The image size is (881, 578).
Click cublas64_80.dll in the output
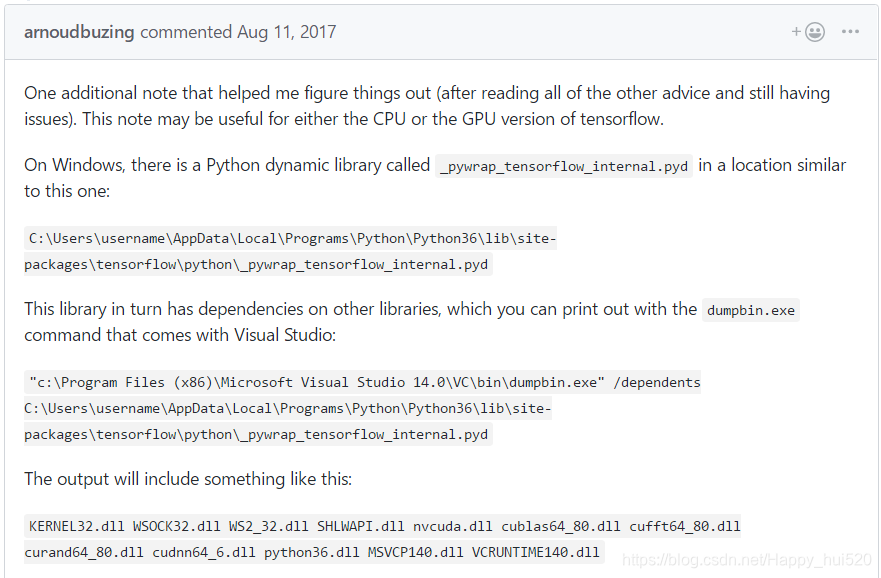coord(561,526)
